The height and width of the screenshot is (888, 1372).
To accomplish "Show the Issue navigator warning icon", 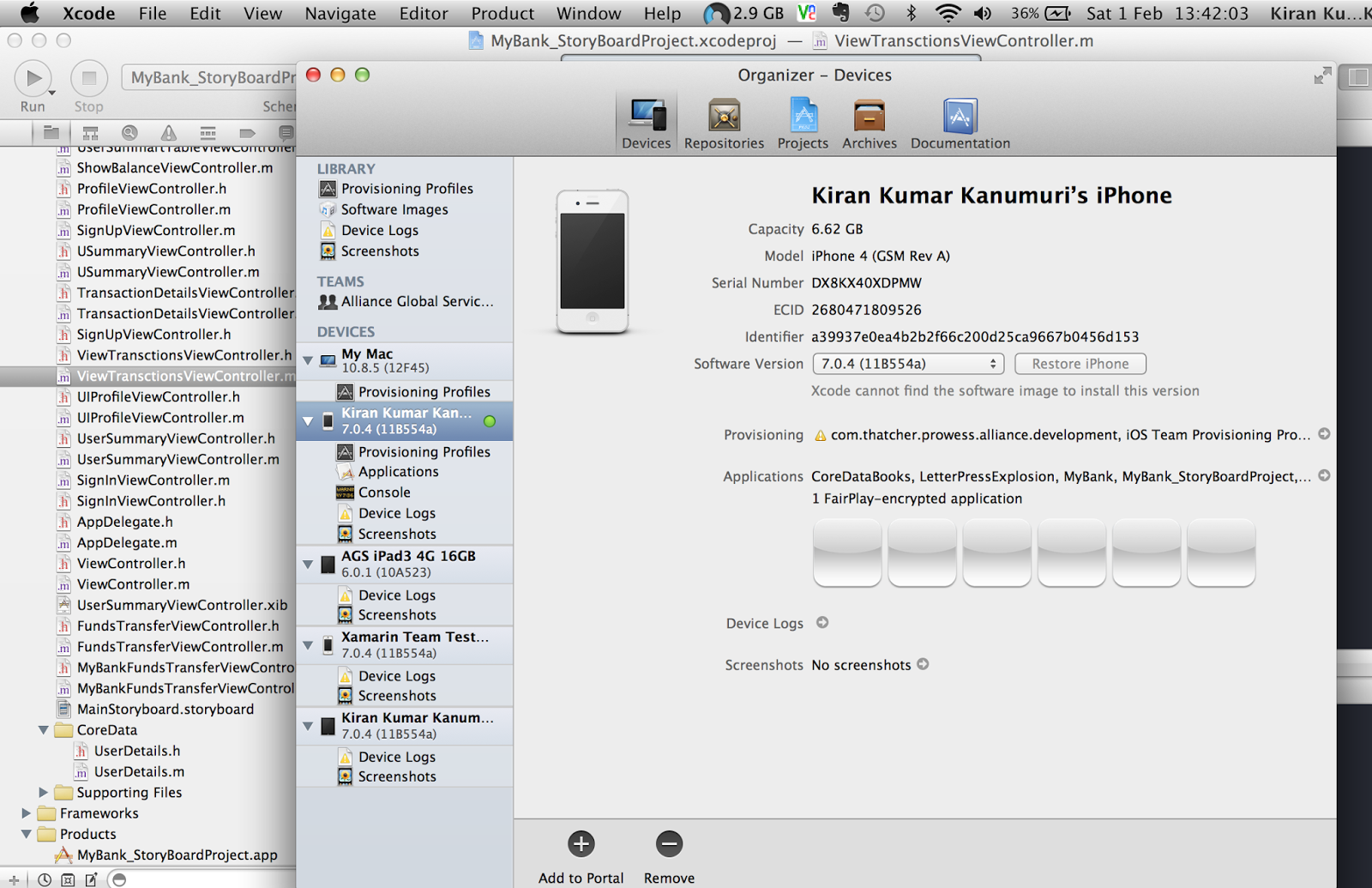I will point(169,133).
